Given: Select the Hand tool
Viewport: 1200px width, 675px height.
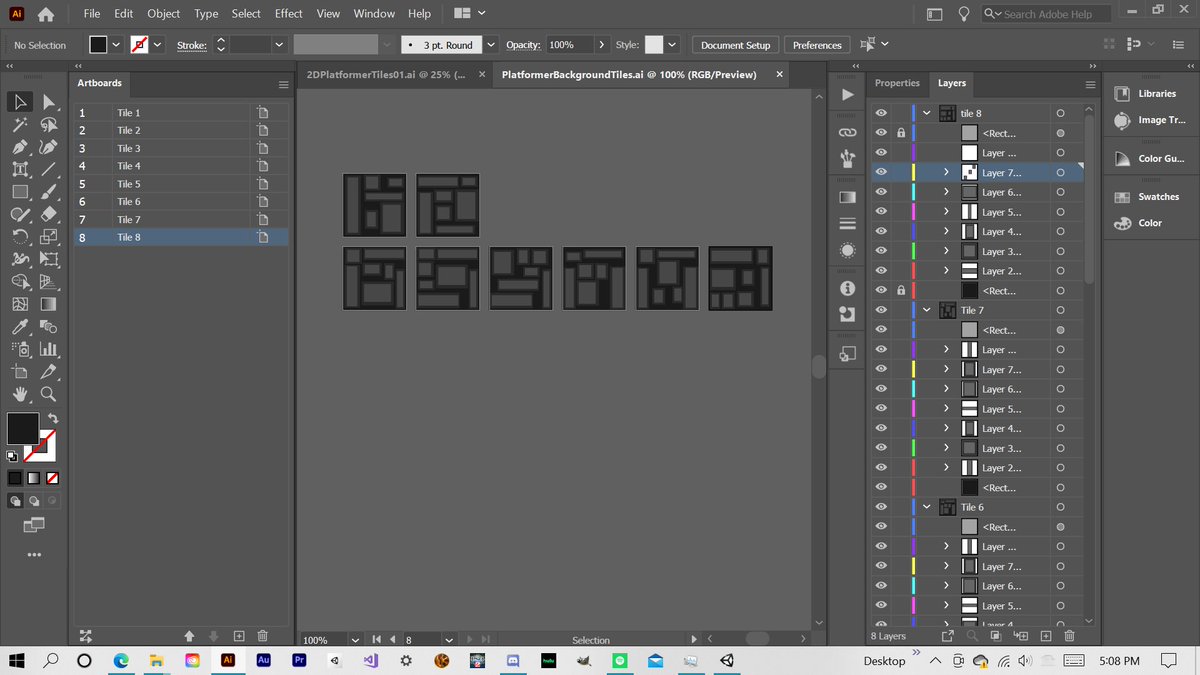Looking at the screenshot, I should pyautogui.click(x=20, y=394).
